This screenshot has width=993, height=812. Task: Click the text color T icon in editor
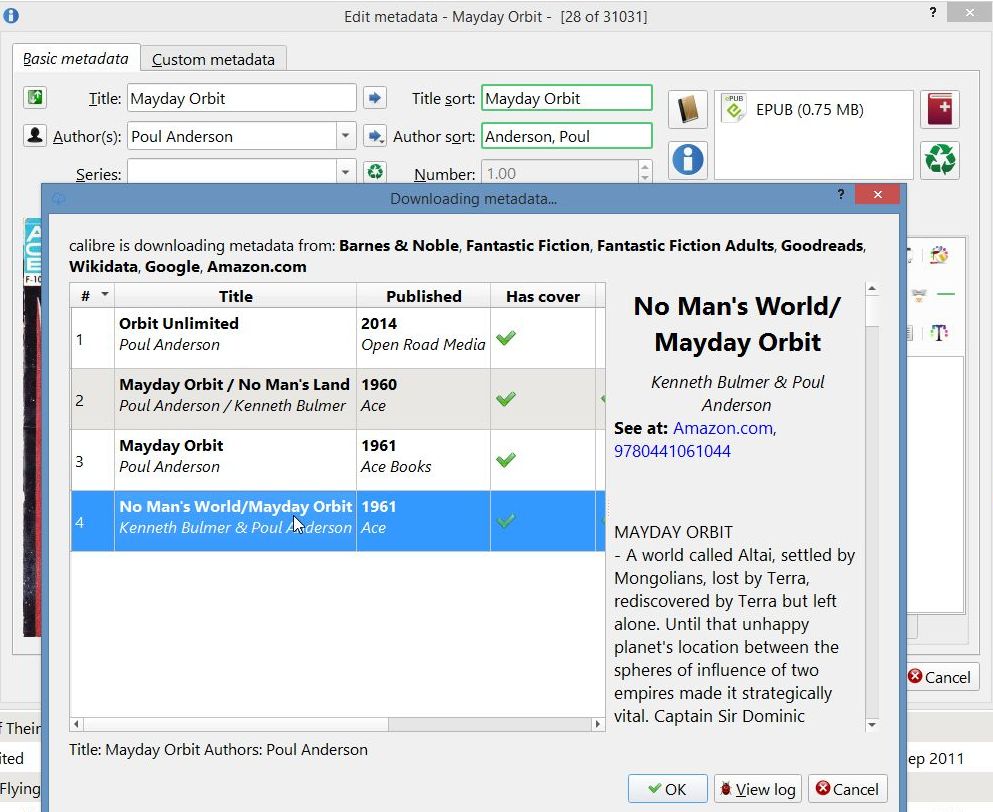[x=939, y=333]
